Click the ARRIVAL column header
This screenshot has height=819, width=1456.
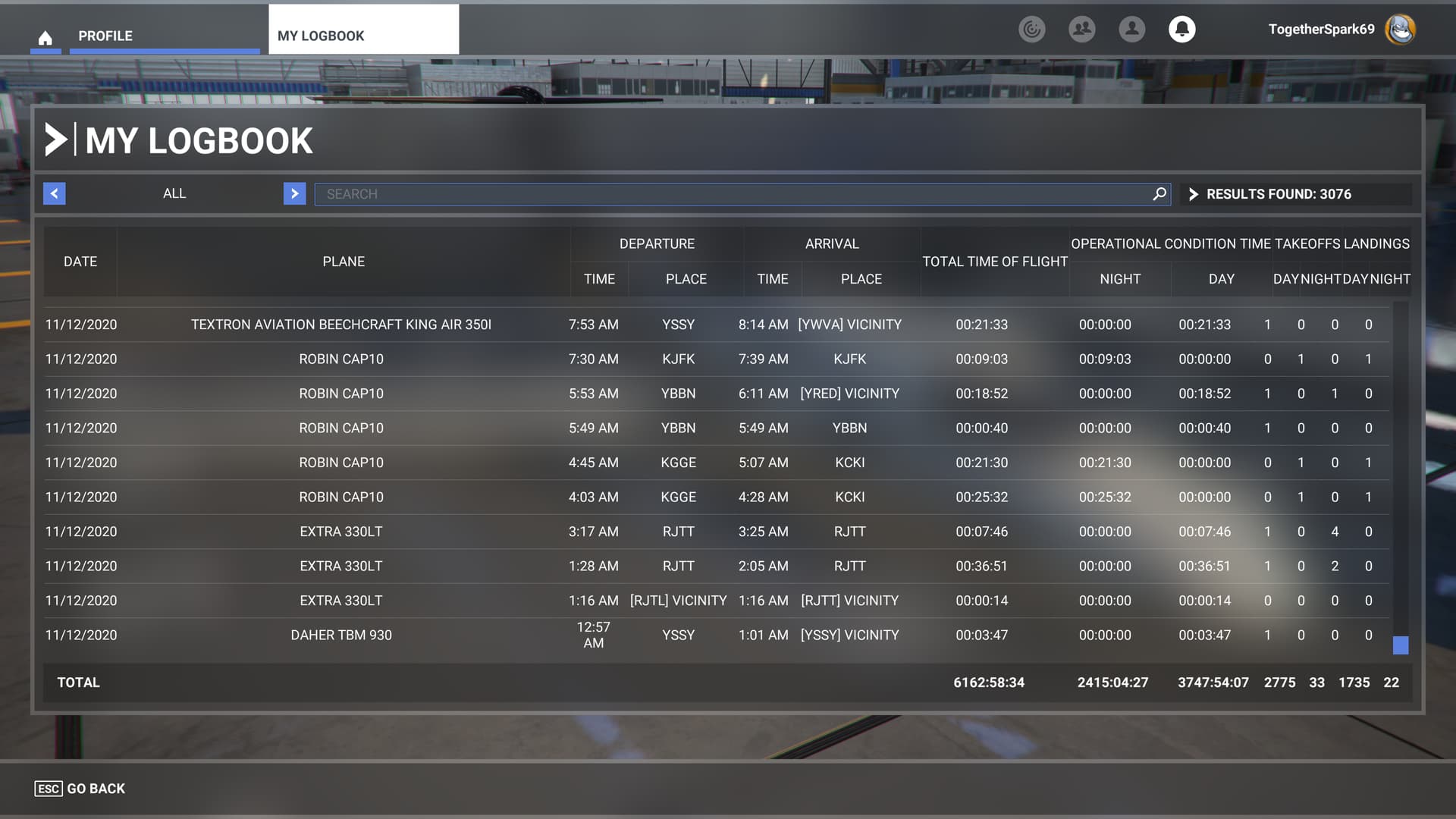coord(832,243)
